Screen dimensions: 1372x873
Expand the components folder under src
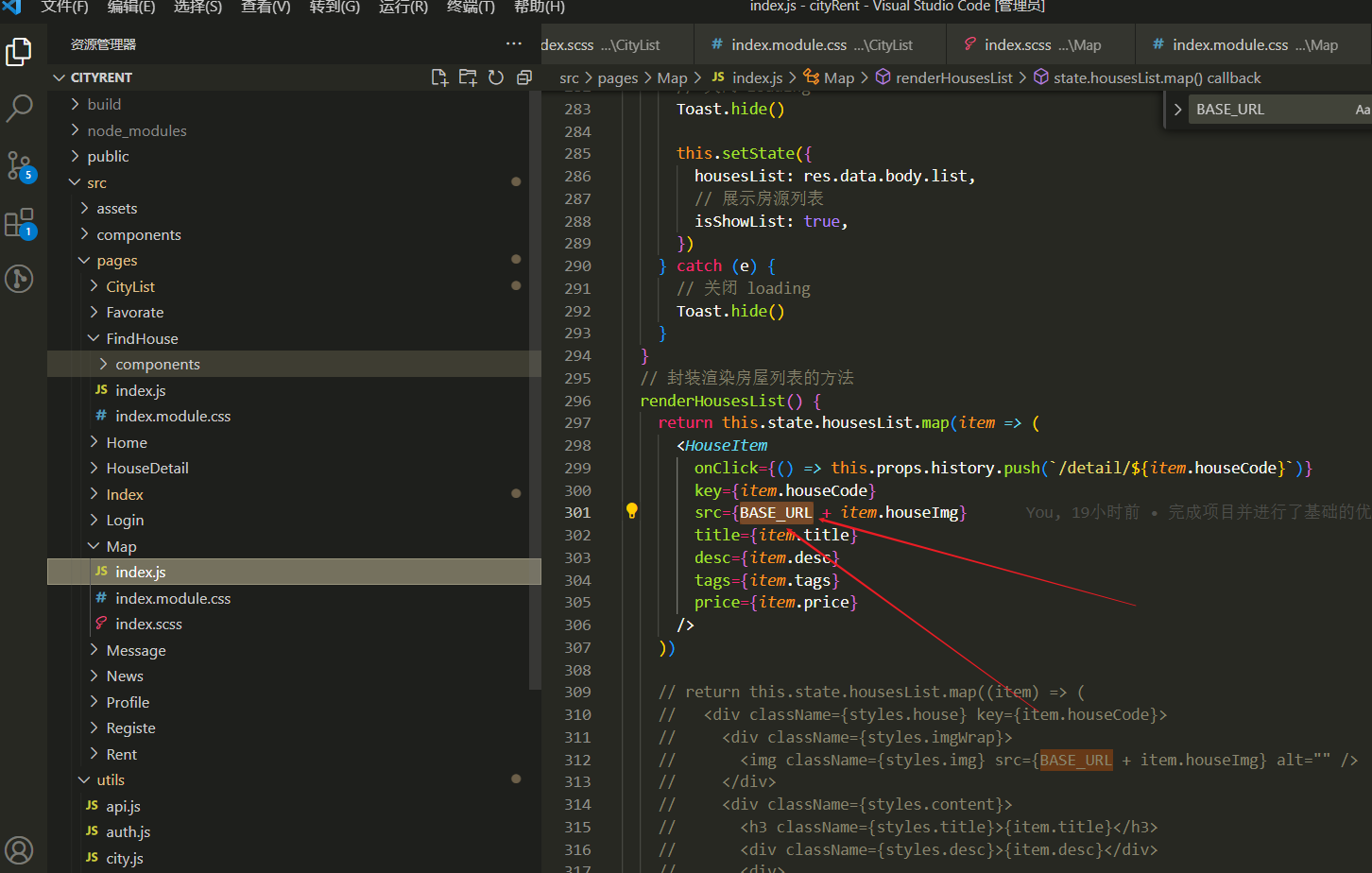pos(295,234)
